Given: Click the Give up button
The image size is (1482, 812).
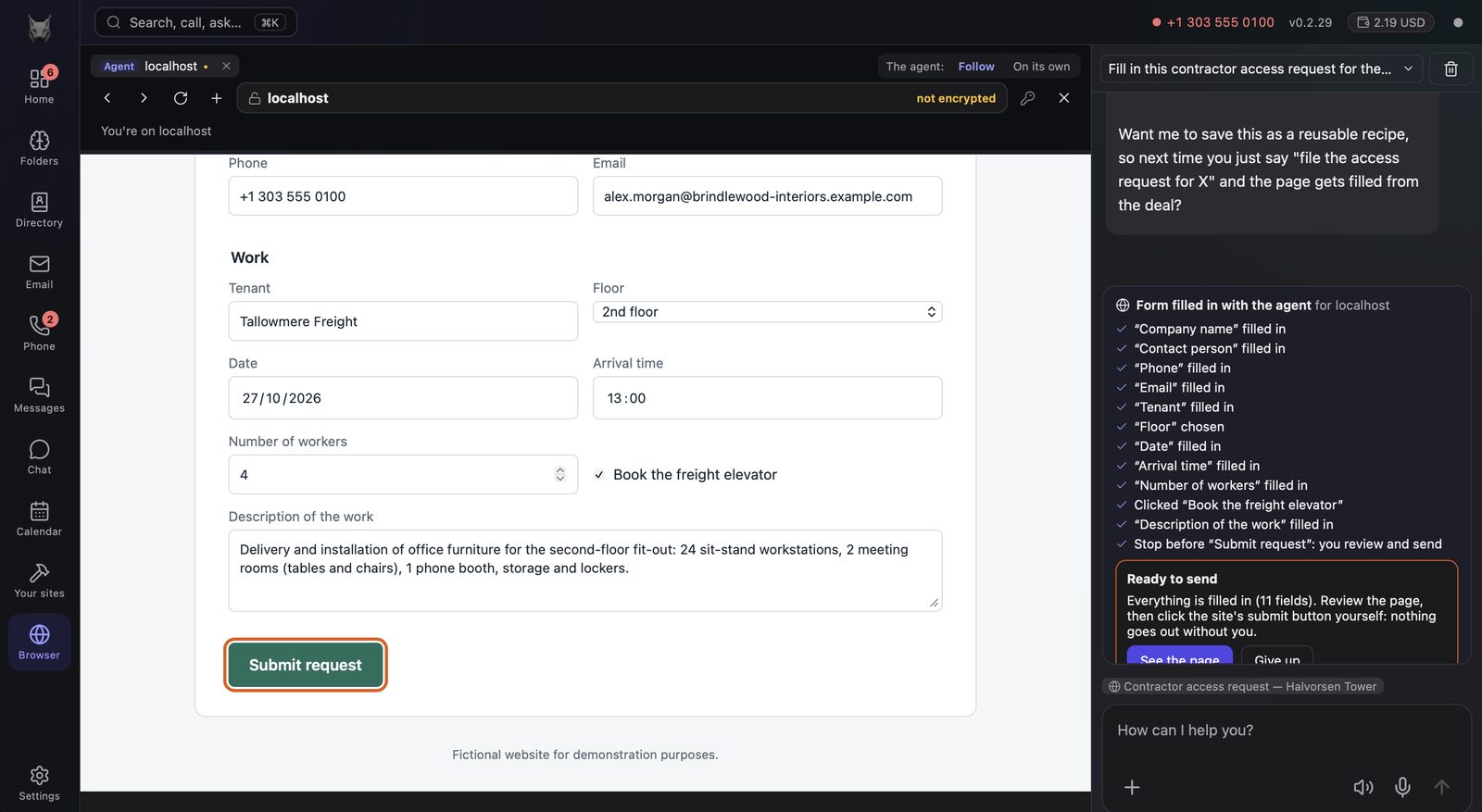Looking at the screenshot, I should pyautogui.click(x=1276, y=655).
